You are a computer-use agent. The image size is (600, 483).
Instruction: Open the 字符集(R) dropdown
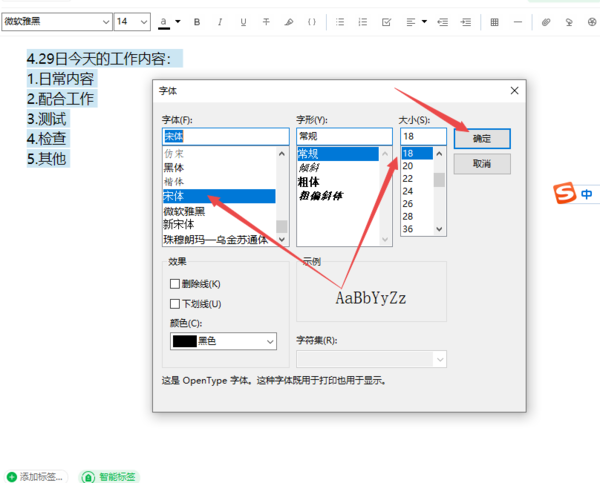coord(371,359)
